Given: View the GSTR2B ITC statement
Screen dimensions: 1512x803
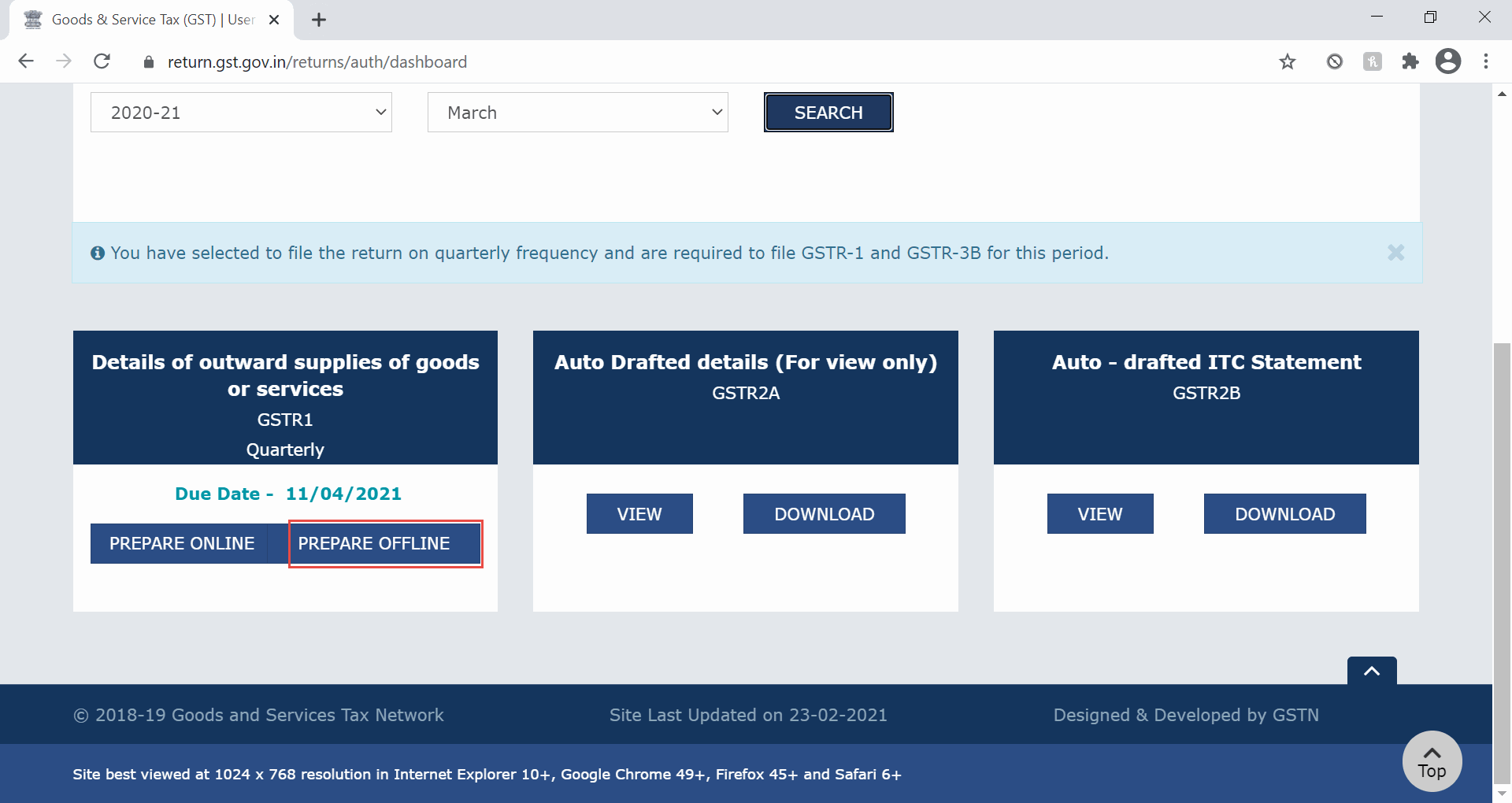Looking at the screenshot, I should [x=1100, y=514].
